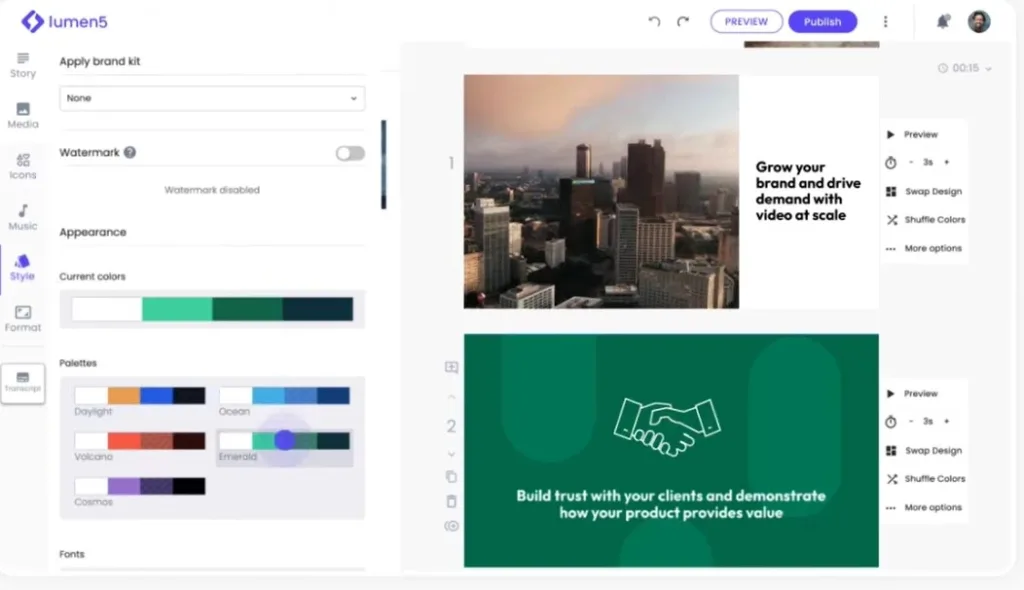Toggle scene 2 visibility eye icon
Viewport: 1024px width, 590px height.
click(451, 526)
